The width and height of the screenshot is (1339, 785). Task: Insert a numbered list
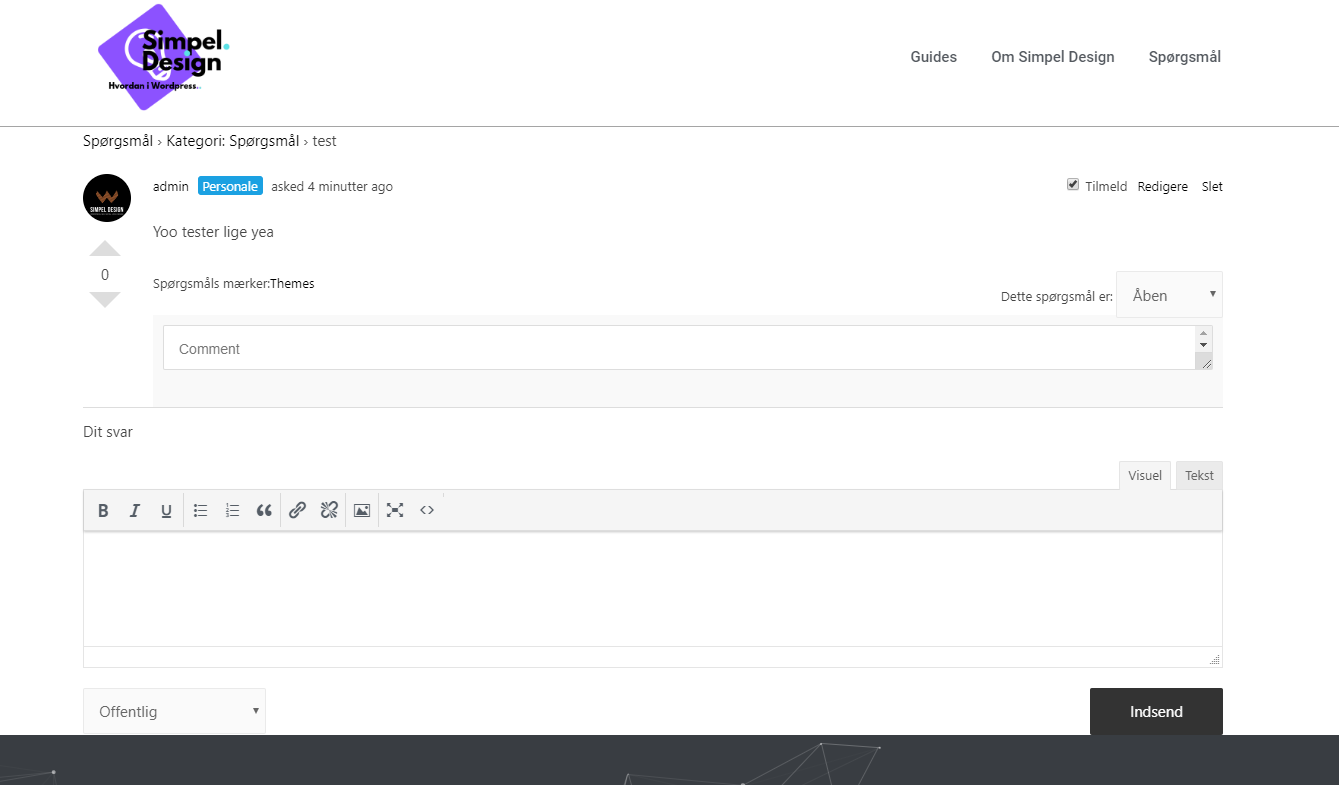[x=232, y=510]
